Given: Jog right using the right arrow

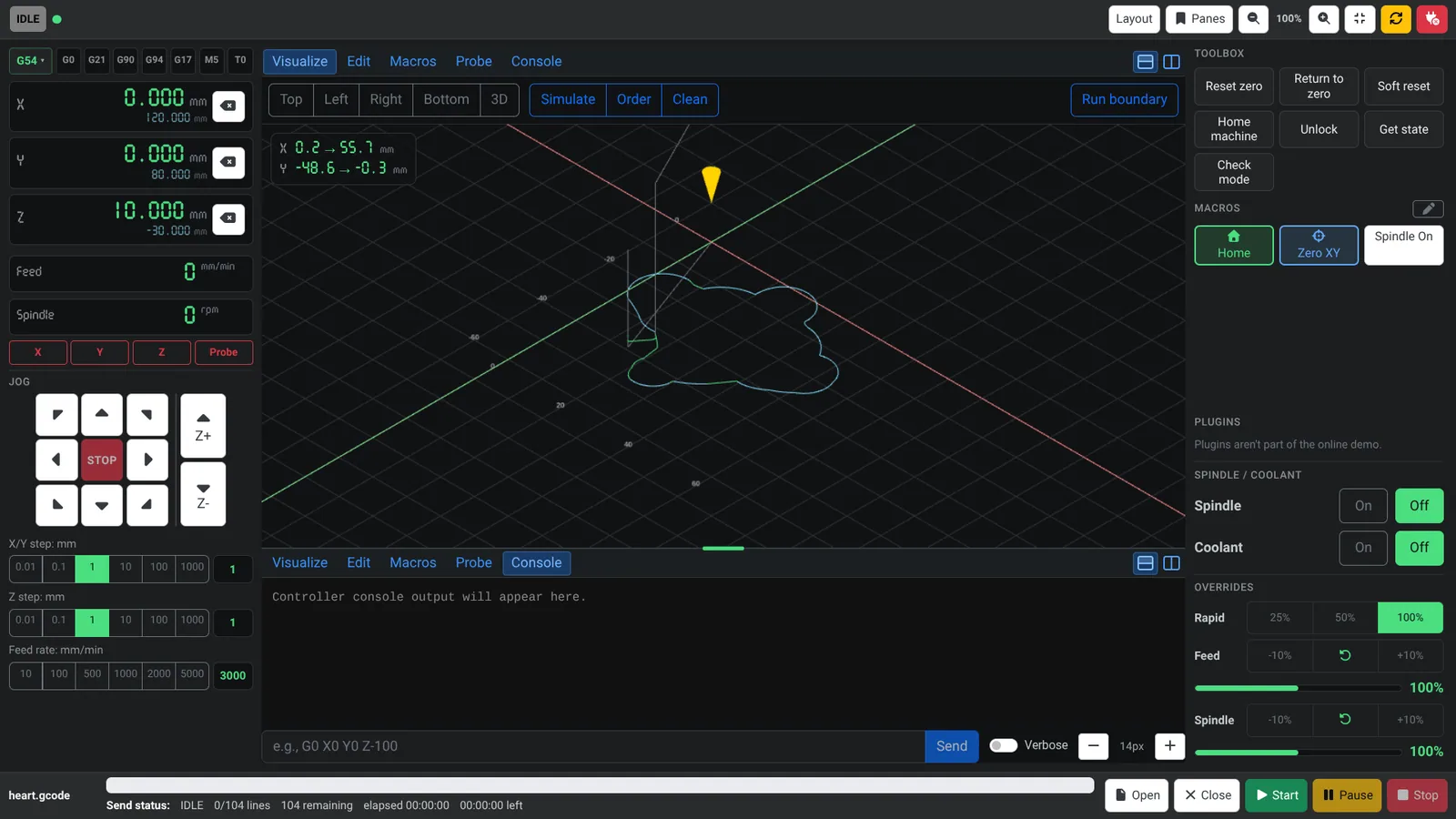Looking at the screenshot, I should tap(147, 460).
